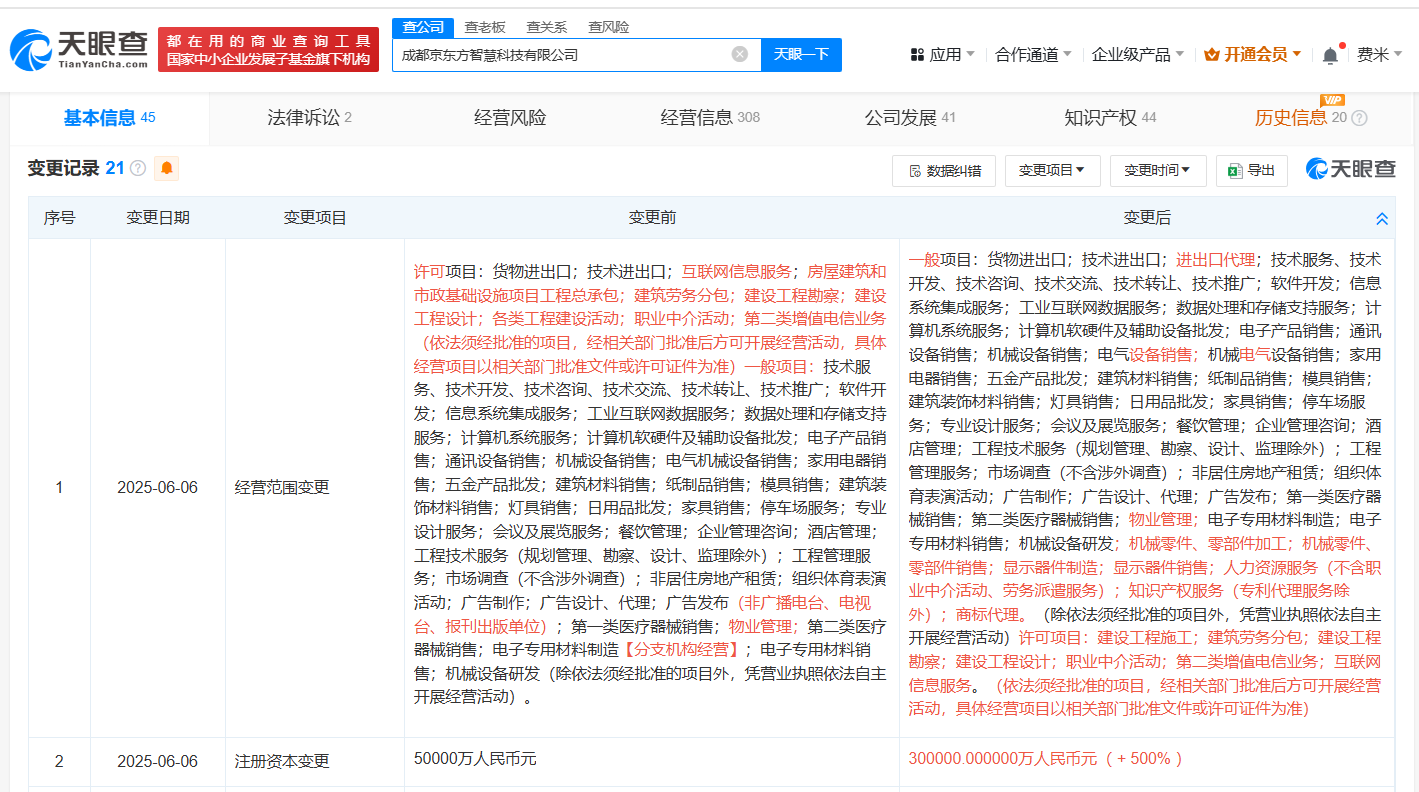Select the 查老板 search tab
The height and width of the screenshot is (792, 1419).
pyautogui.click(x=484, y=27)
